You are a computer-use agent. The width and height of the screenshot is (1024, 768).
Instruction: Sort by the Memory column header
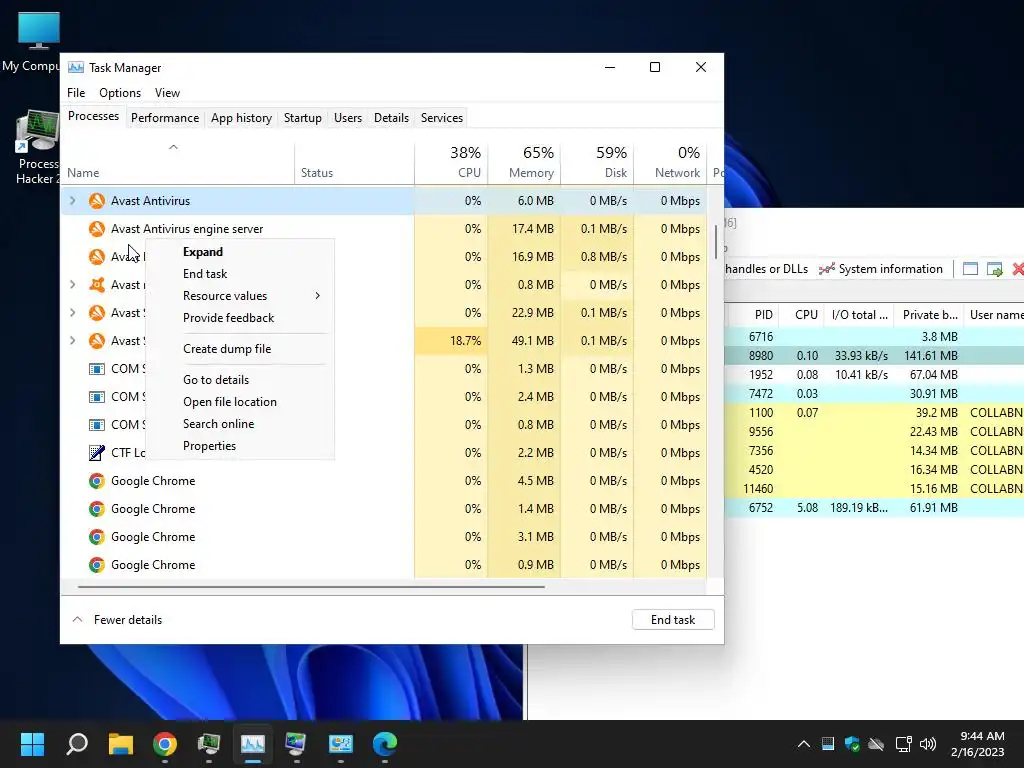[x=524, y=163]
